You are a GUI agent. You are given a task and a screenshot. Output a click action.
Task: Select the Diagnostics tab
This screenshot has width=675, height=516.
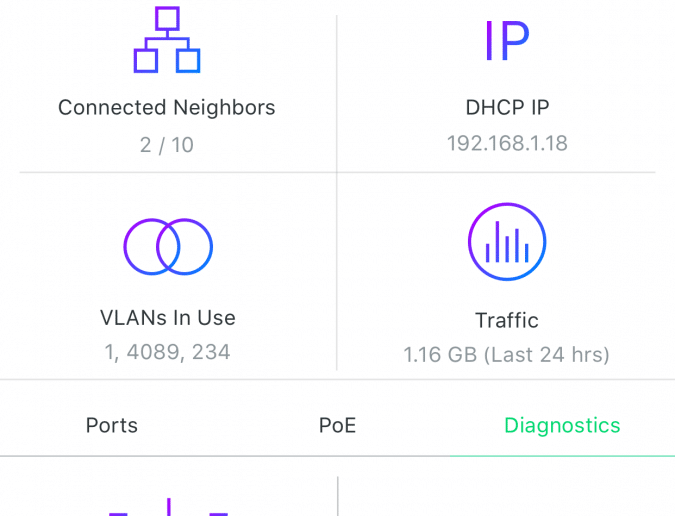pos(562,425)
